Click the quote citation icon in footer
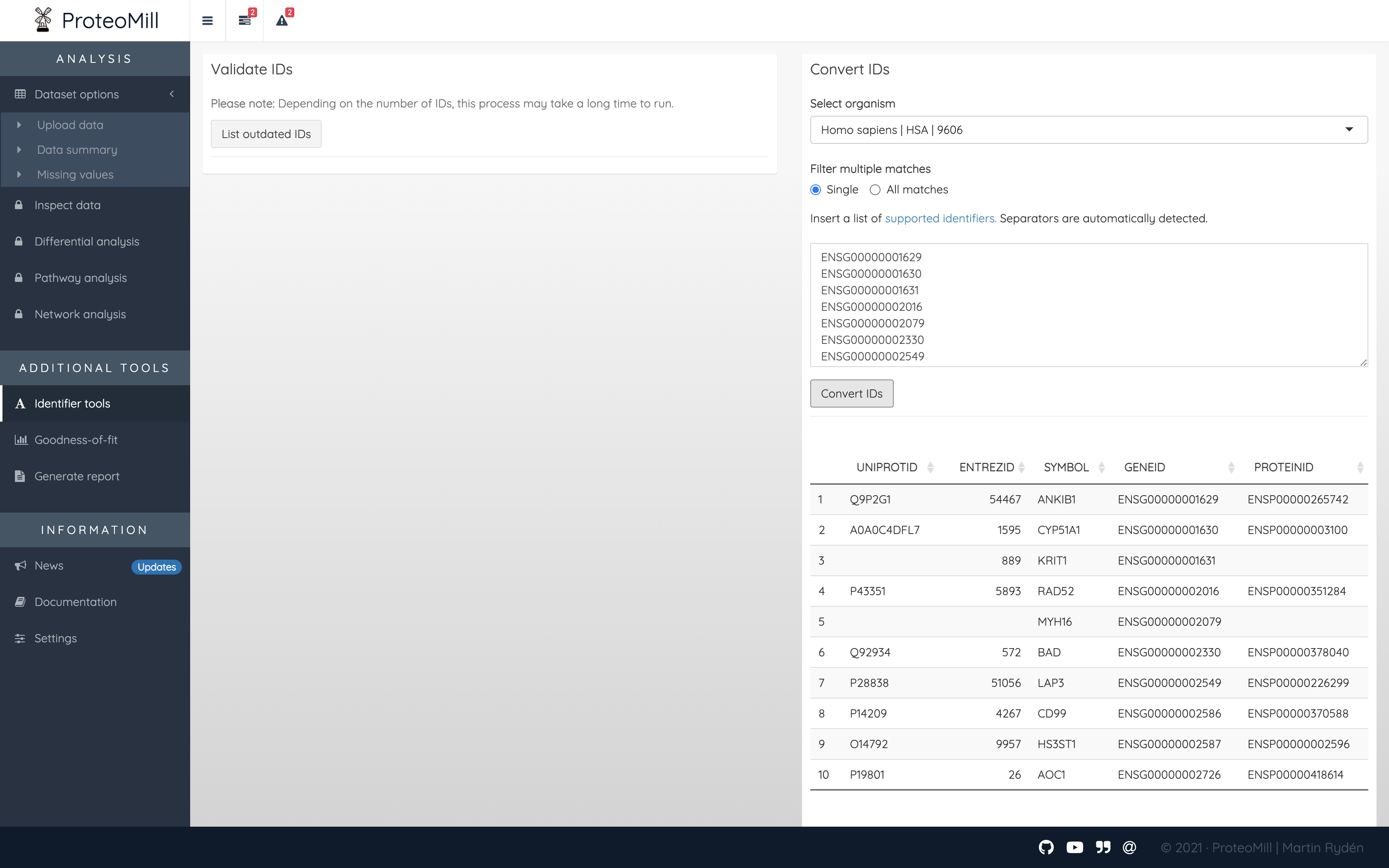 (x=1103, y=847)
